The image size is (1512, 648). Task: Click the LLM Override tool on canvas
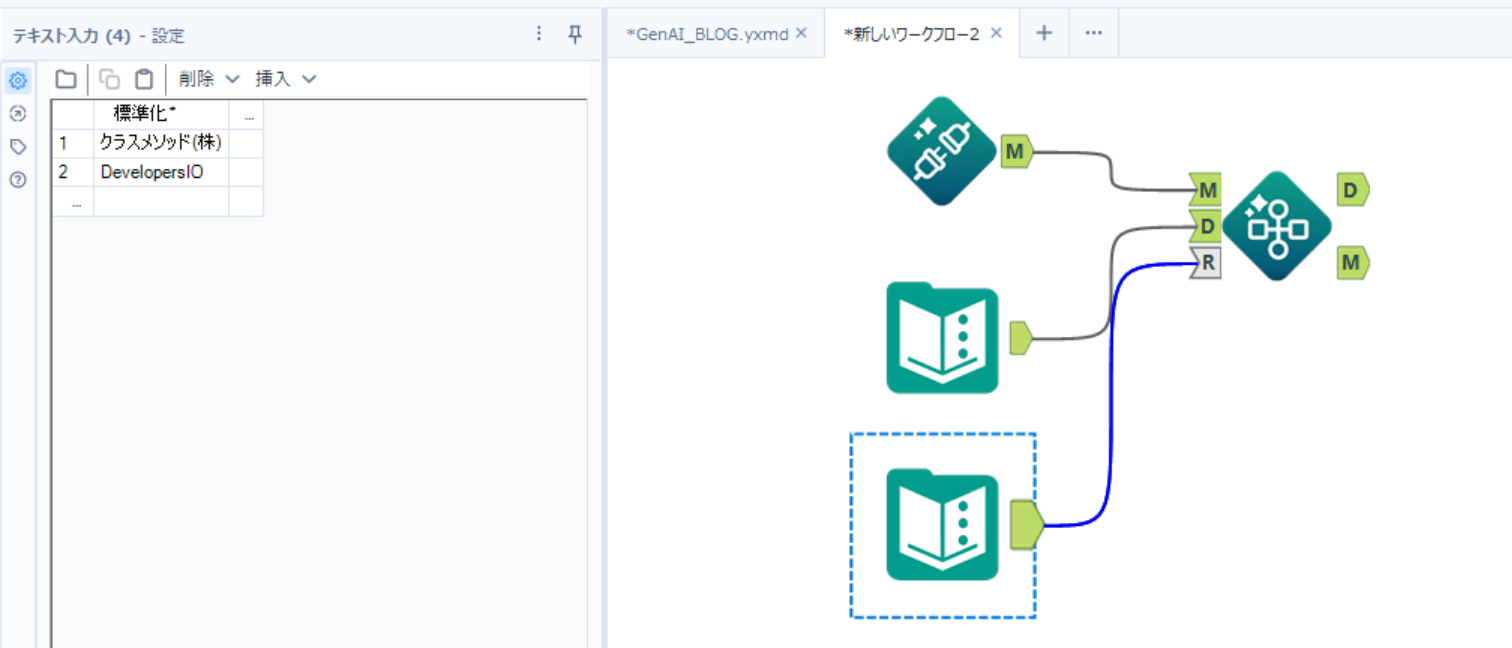pyautogui.click(x=941, y=152)
